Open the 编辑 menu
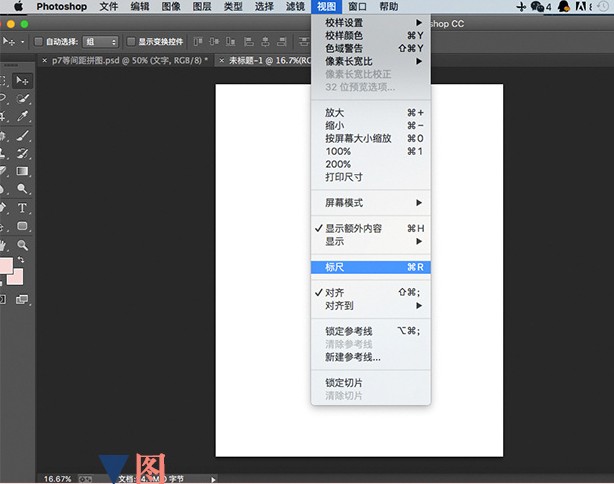 pos(140,6)
